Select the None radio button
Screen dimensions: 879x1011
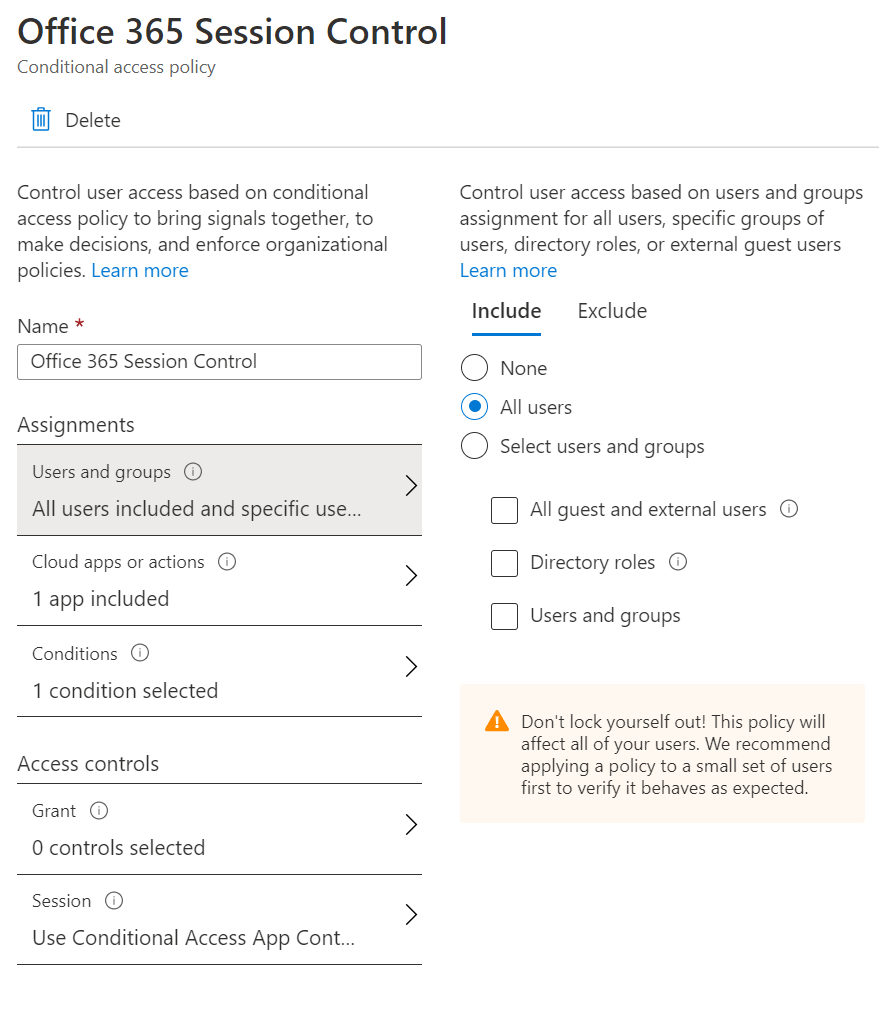click(x=474, y=368)
